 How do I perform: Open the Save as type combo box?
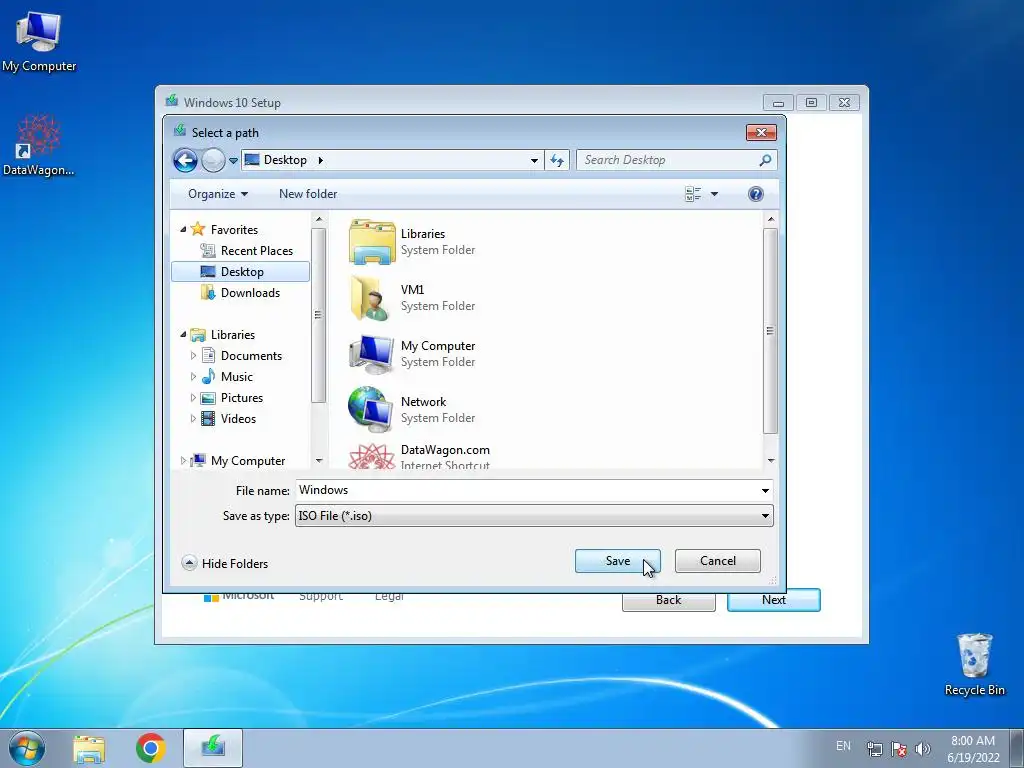[534, 516]
